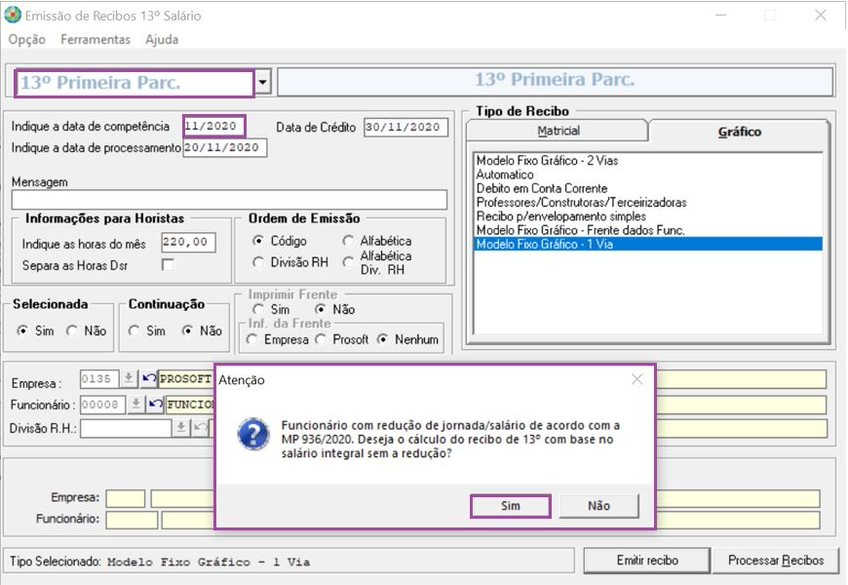Toggle the Separa as Horas Dsr checkbox
The height and width of the screenshot is (585, 848).
pos(168,265)
